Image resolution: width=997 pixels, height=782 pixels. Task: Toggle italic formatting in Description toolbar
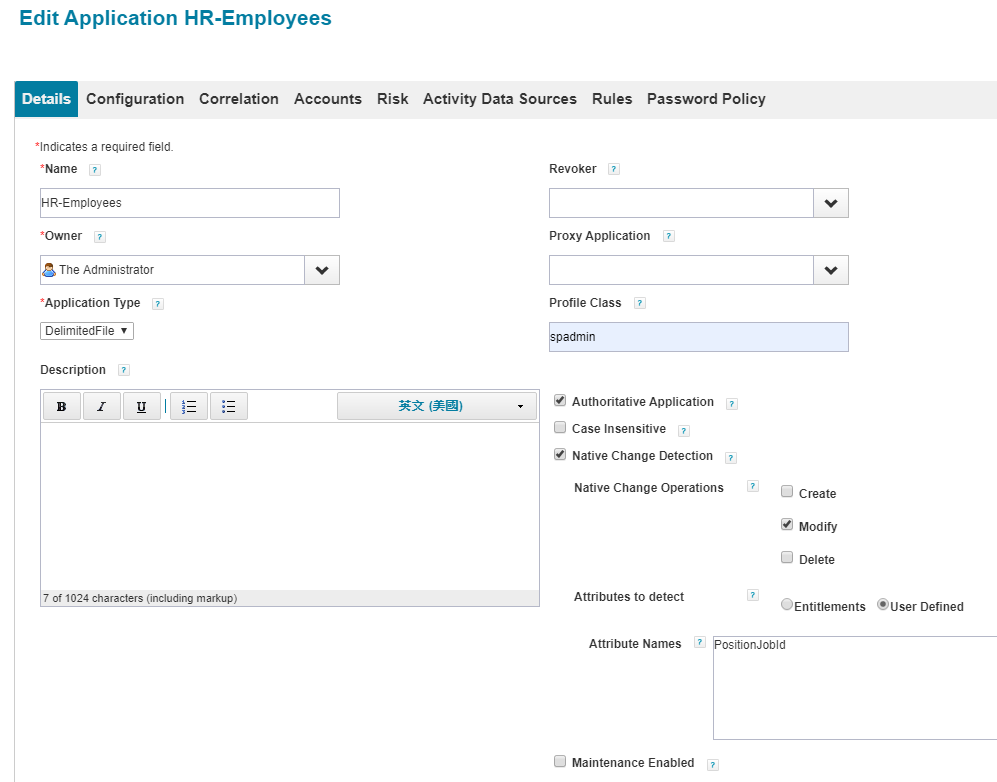[102, 406]
